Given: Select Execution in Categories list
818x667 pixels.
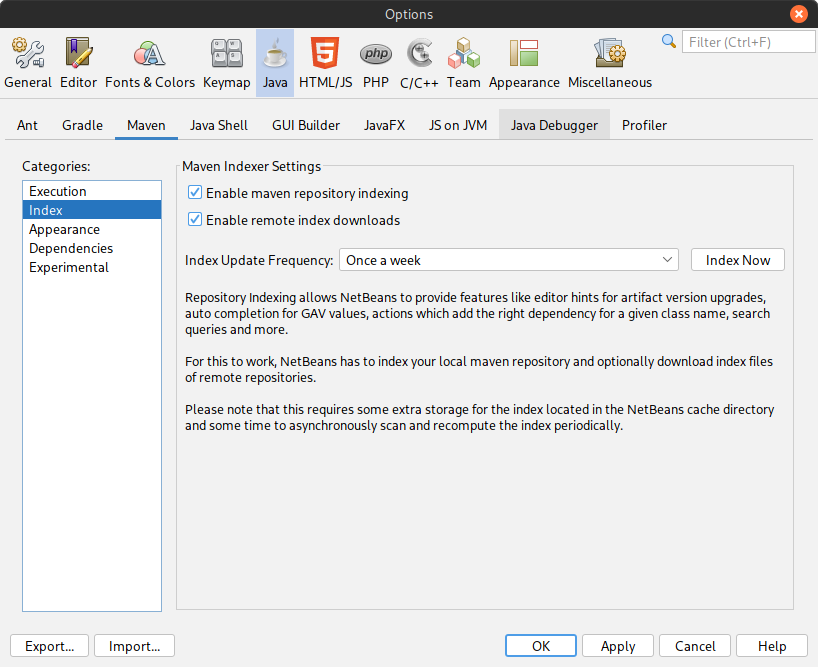Looking at the screenshot, I should (92, 191).
